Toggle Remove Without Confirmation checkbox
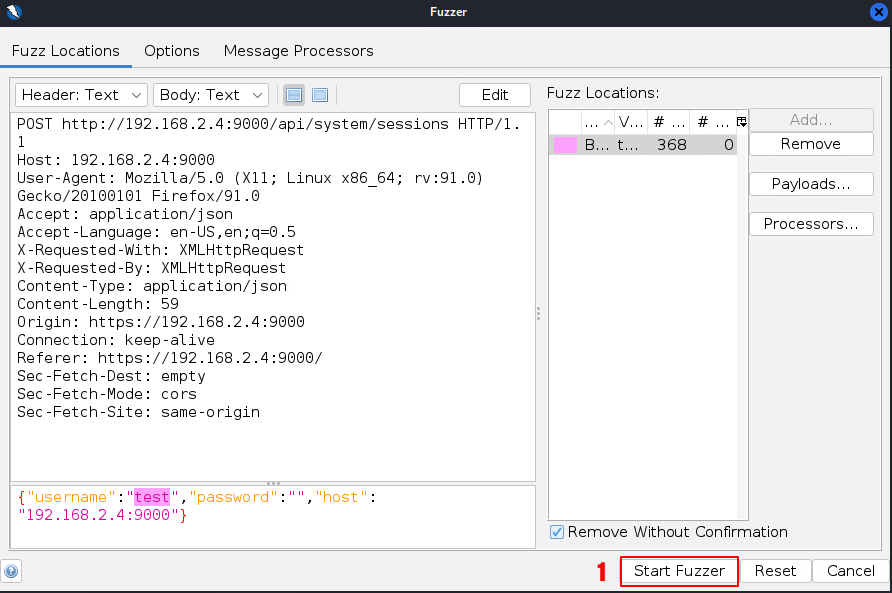The width and height of the screenshot is (892, 593). (557, 532)
